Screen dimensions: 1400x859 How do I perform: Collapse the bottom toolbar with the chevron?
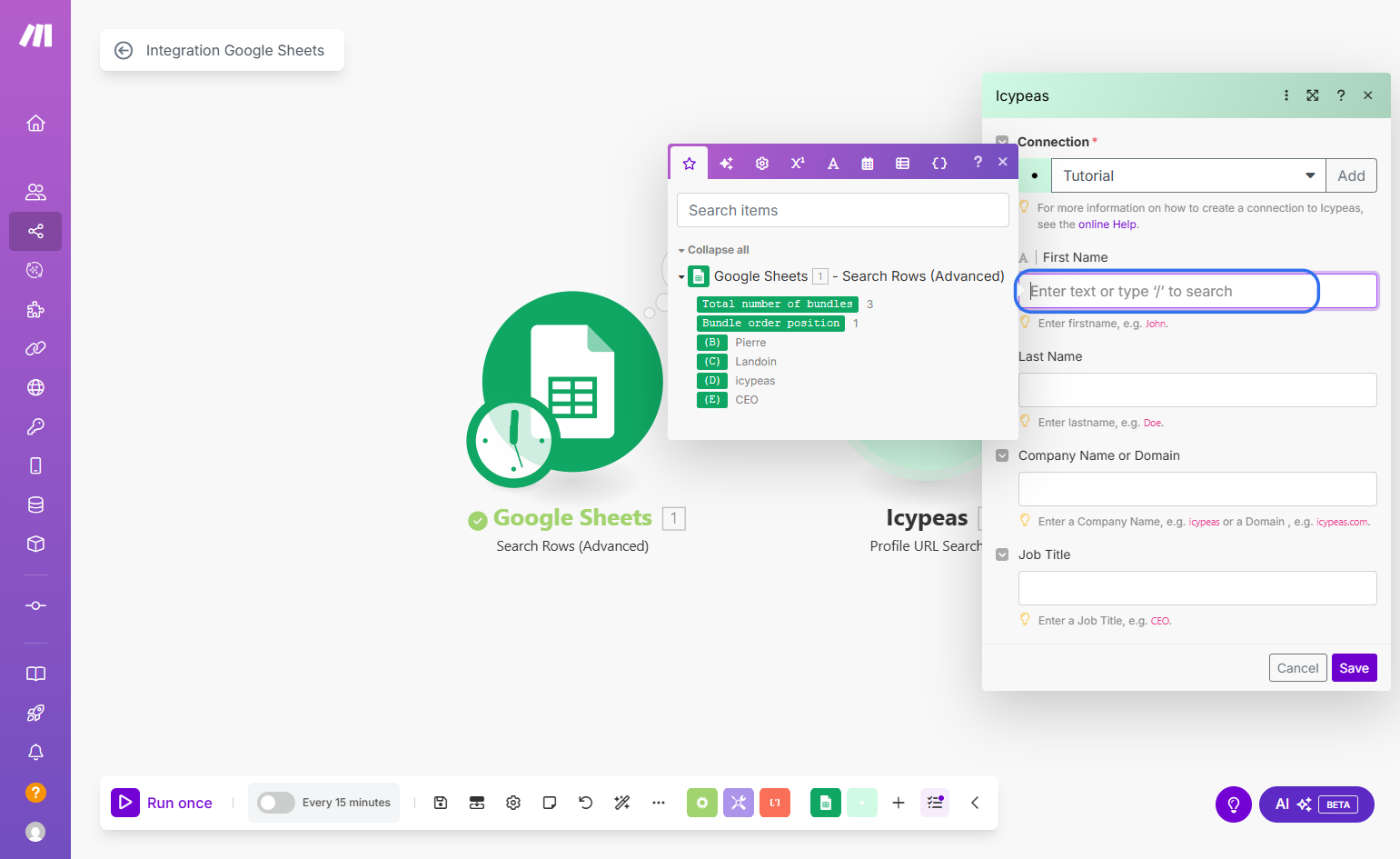click(975, 803)
